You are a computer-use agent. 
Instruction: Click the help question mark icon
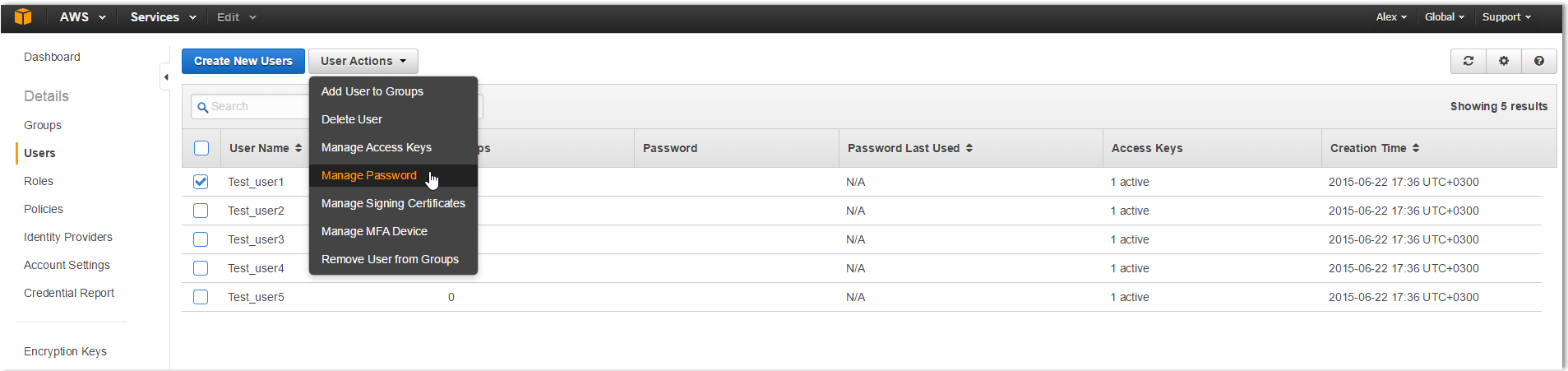click(1538, 61)
